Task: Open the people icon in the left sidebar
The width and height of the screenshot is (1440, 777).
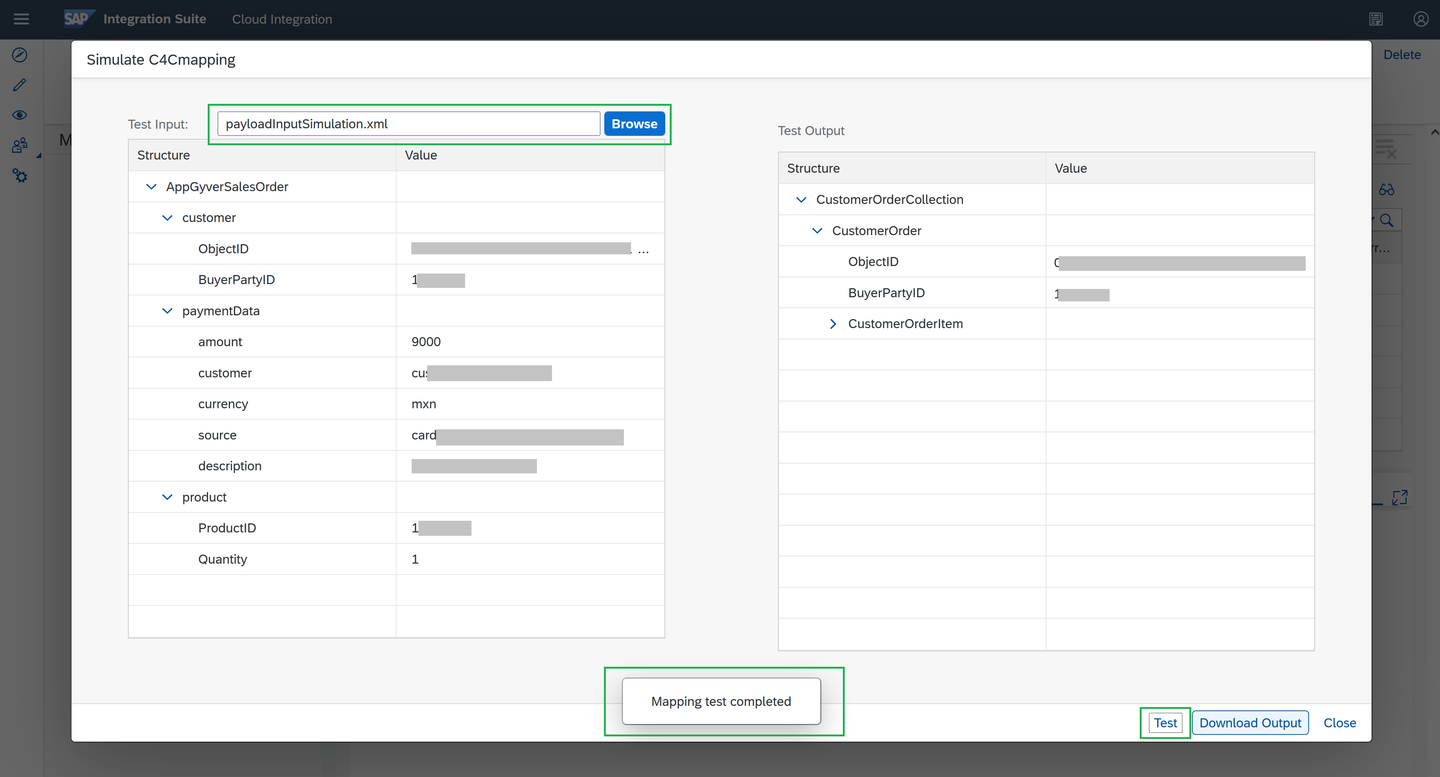Action: [x=20, y=146]
